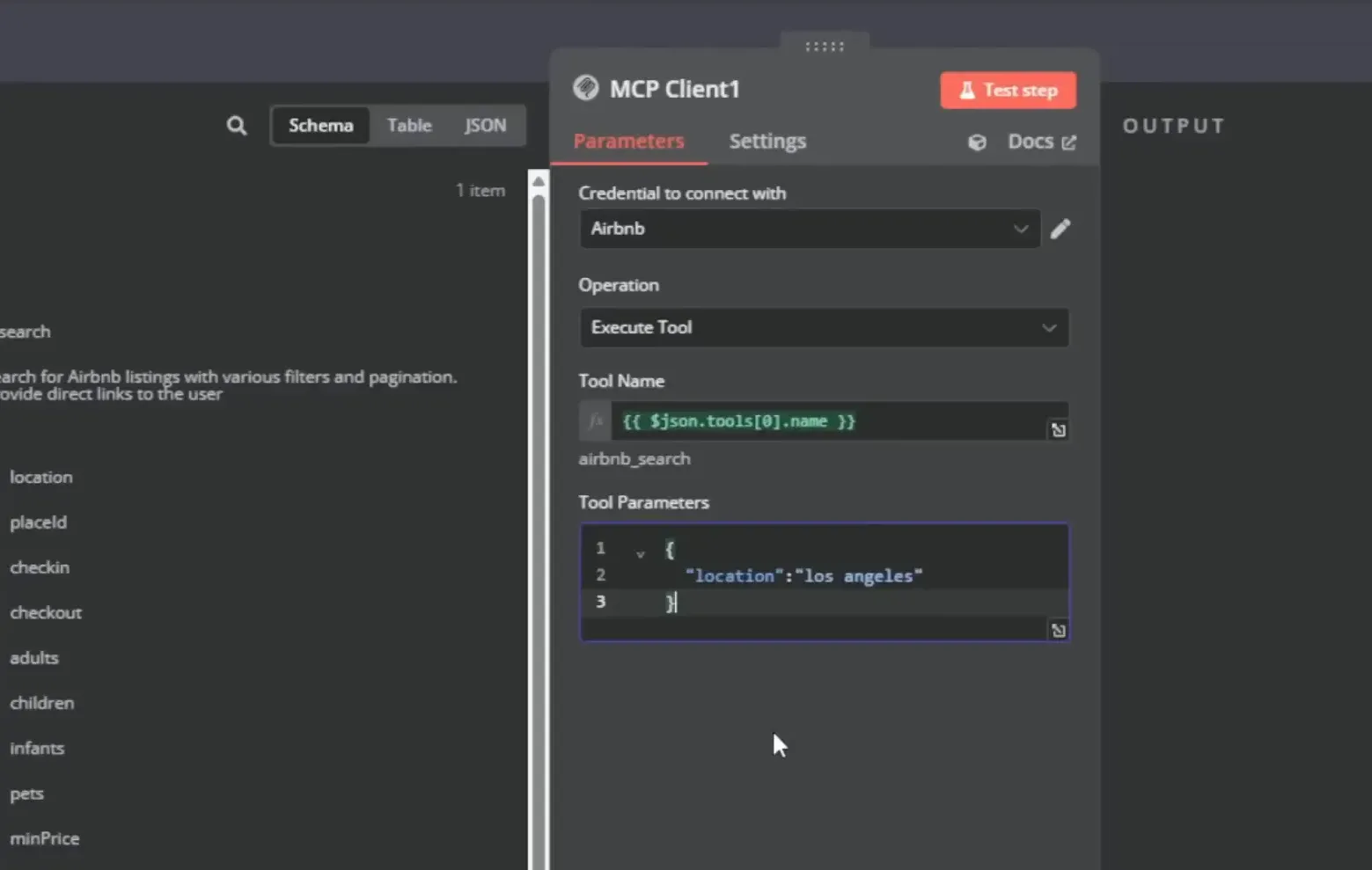Select the pets schema field
Viewport: 1372px width, 870px height.
(x=26, y=793)
